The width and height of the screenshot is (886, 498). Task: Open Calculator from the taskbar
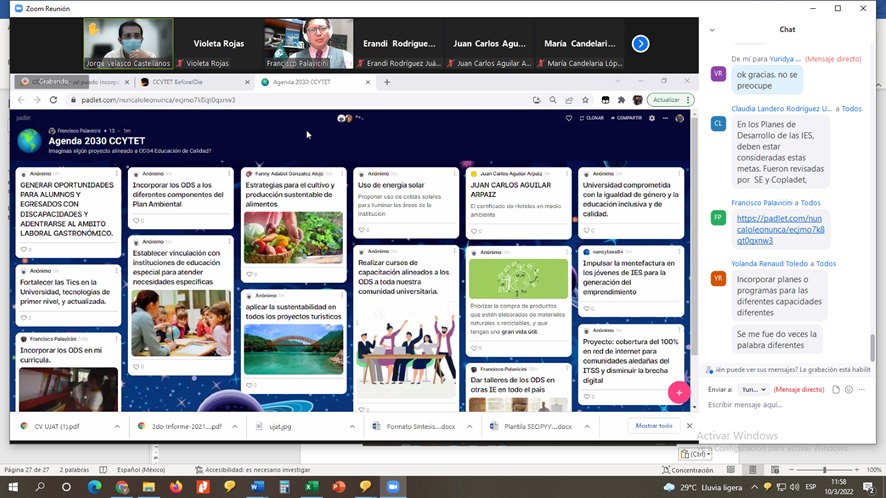tap(284, 487)
